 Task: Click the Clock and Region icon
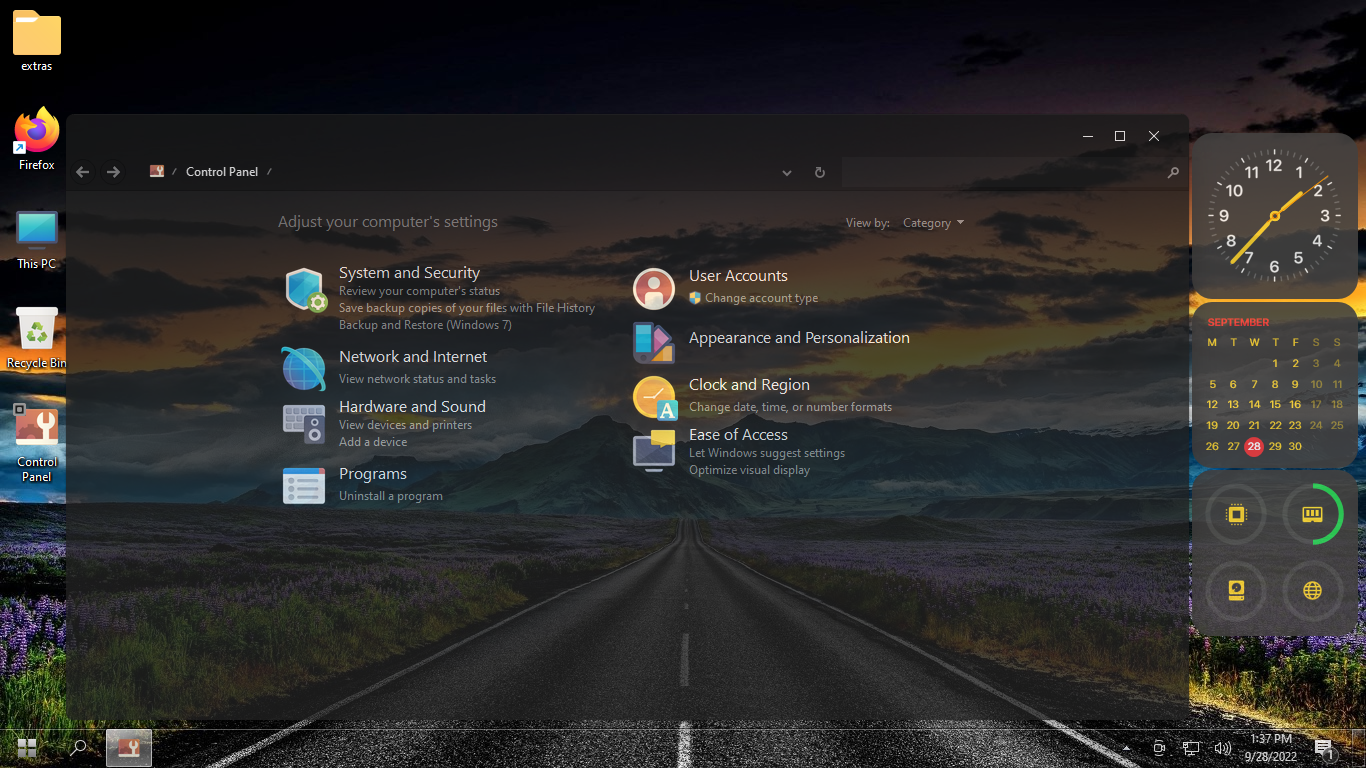point(655,397)
